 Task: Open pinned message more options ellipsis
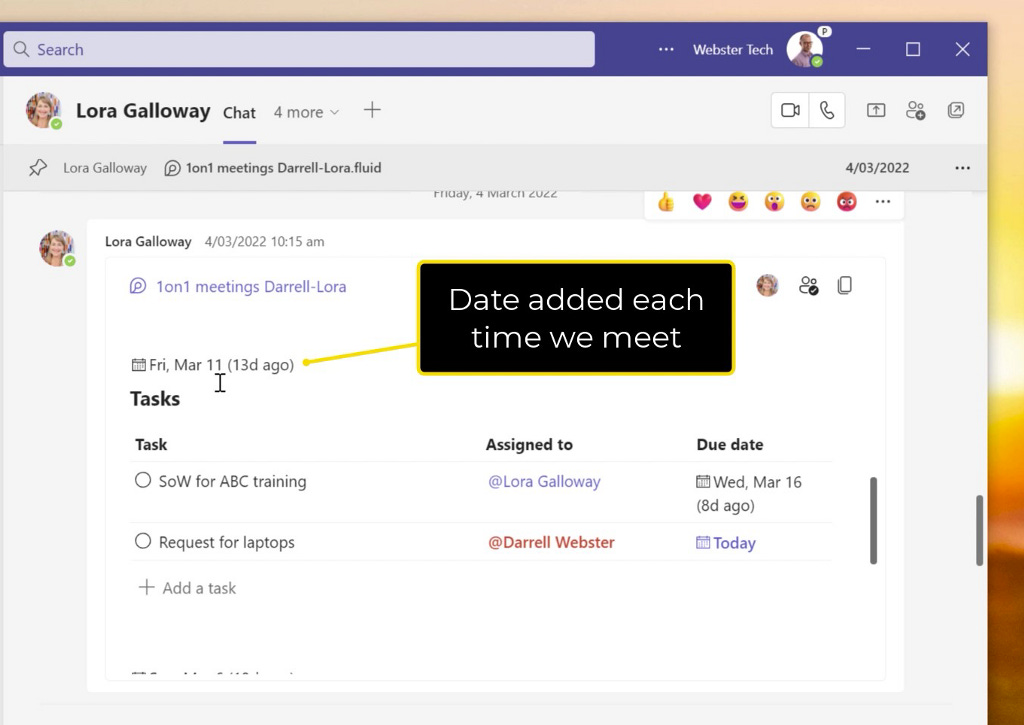[x=963, y=168]
